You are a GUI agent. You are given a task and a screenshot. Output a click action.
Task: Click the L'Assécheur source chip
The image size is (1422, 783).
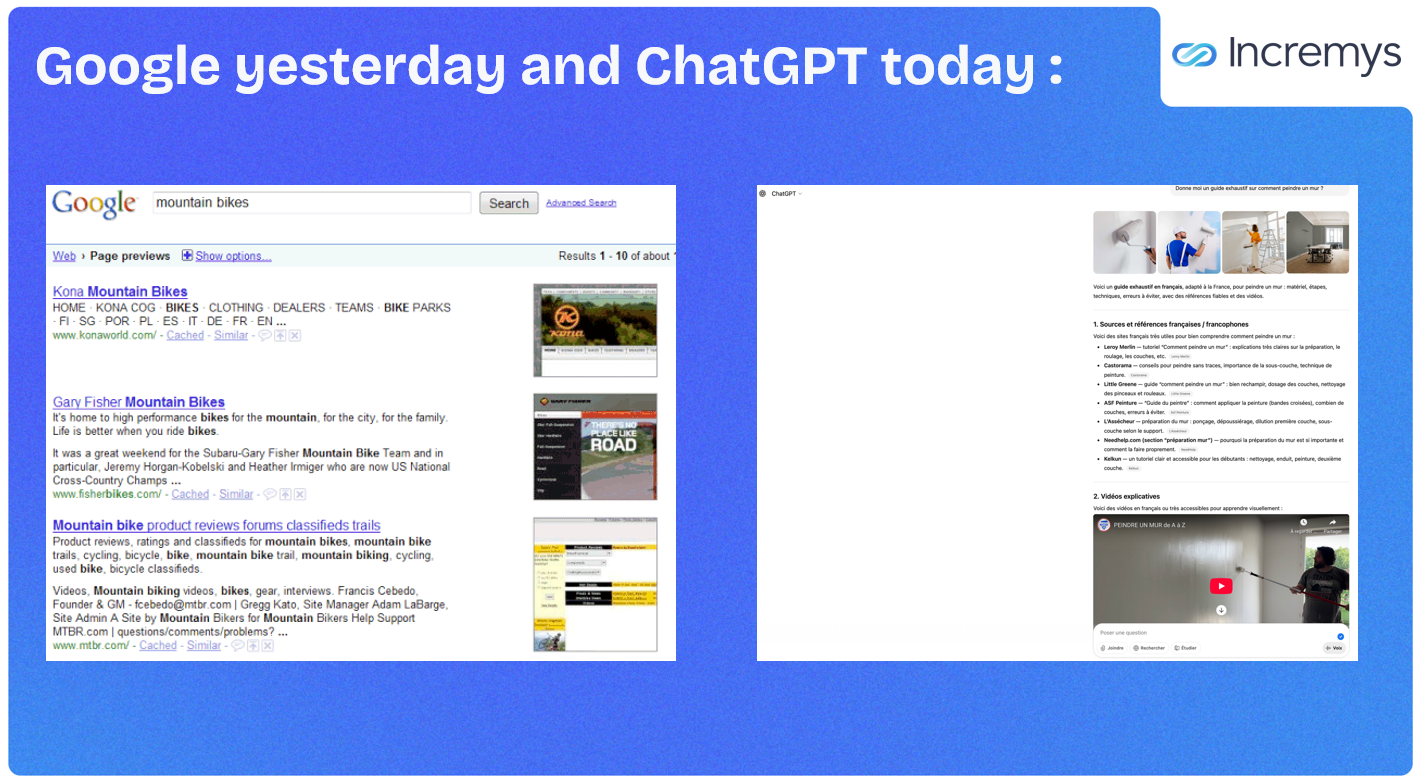(x=1178, y=431)
